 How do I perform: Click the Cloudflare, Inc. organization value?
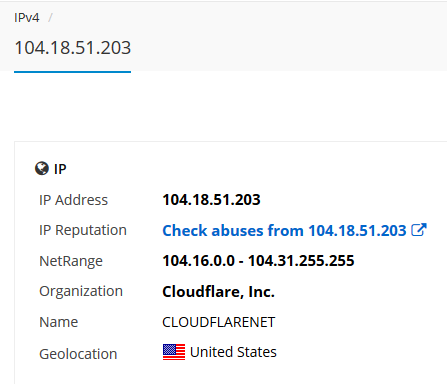click(219, 292)
